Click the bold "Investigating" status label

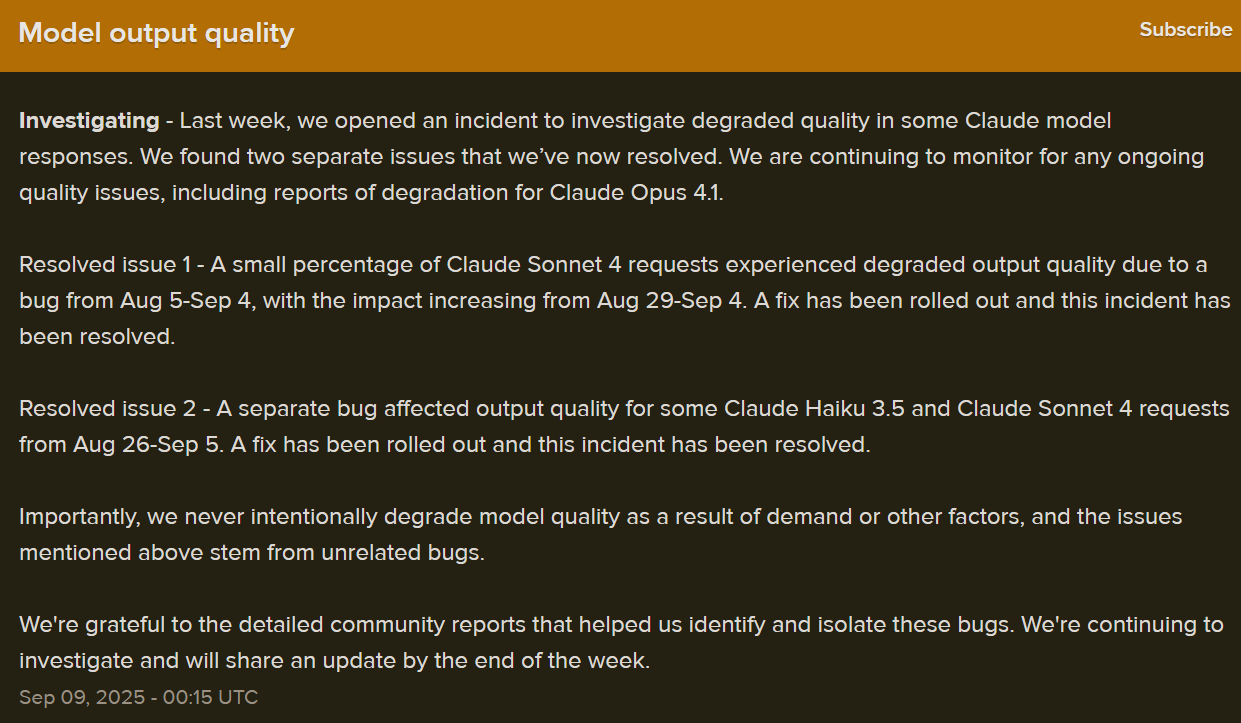(x=89, y=121)
